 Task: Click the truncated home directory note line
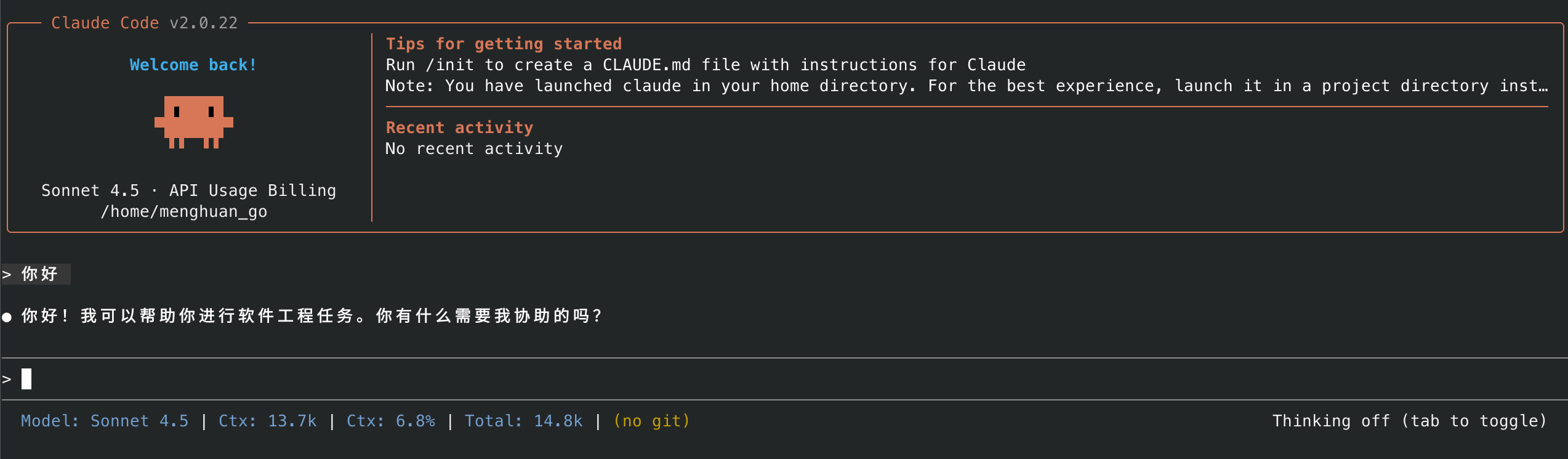point(967,86)
